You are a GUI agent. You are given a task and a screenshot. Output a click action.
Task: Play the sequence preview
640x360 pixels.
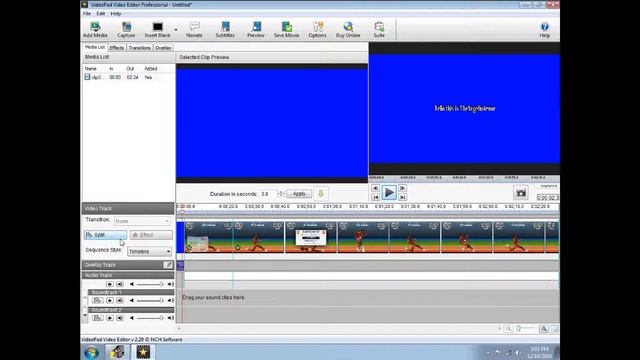(389, 192)
